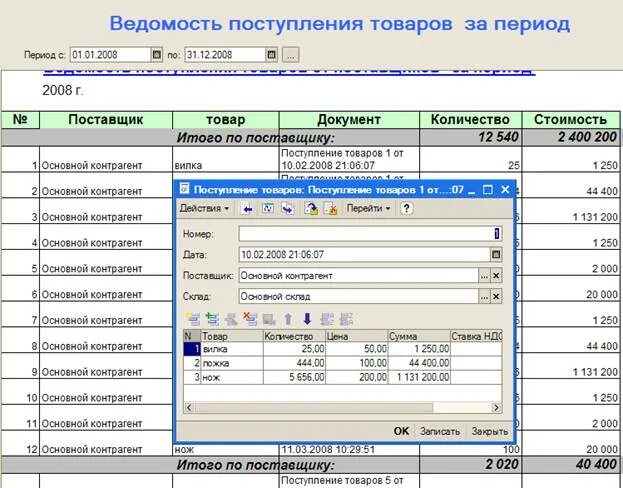The height and width of the screenshot is (488, 623).
Task: Click the 444,00 quantity cell
Action: pos(294,363)
